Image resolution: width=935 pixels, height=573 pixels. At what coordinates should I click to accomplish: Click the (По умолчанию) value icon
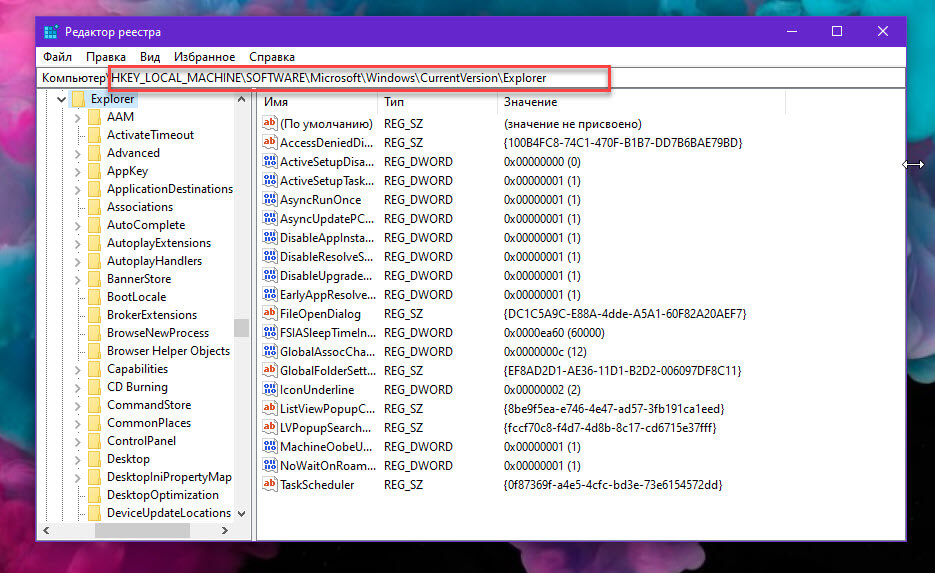(270, 123)
